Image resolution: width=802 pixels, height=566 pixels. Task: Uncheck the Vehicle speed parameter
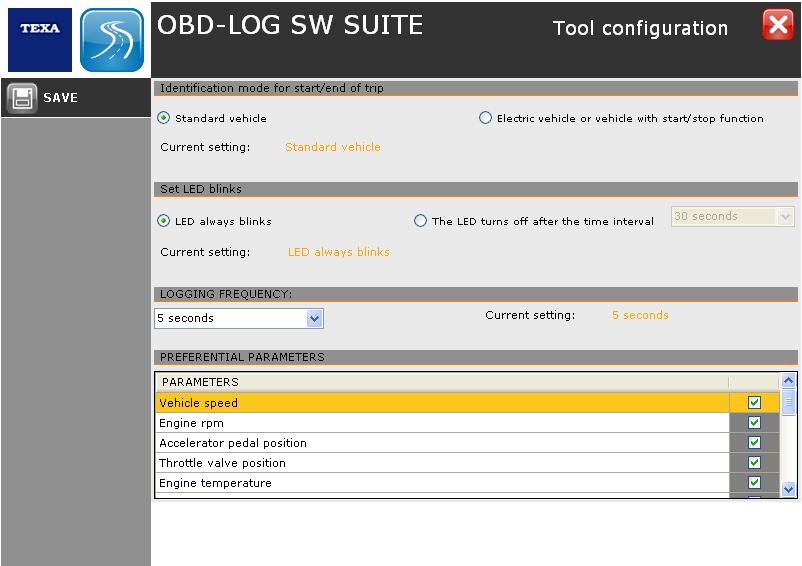(x=754, y=402)
